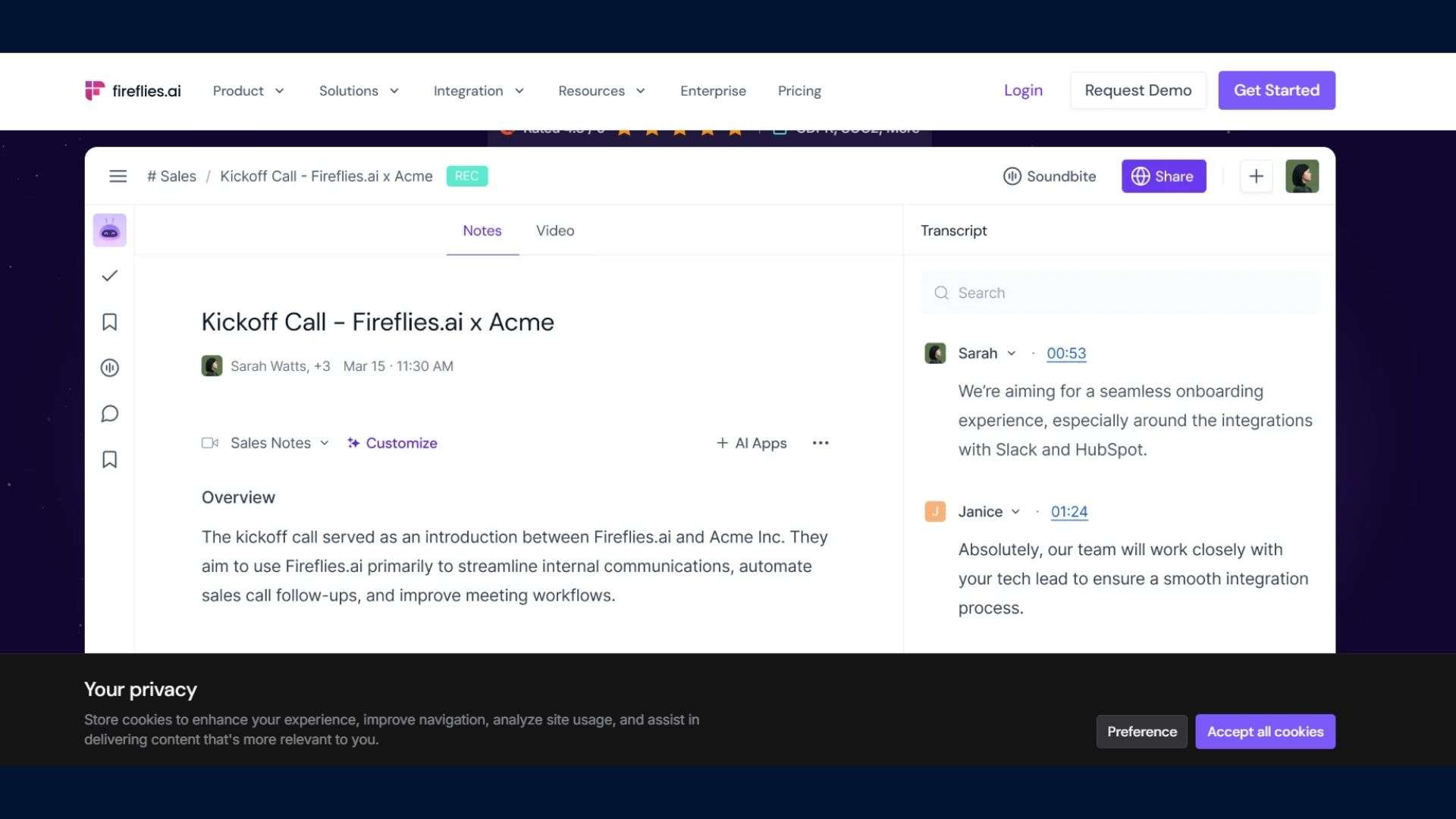
Task: Click the Share button
Action: point(1163,176)
